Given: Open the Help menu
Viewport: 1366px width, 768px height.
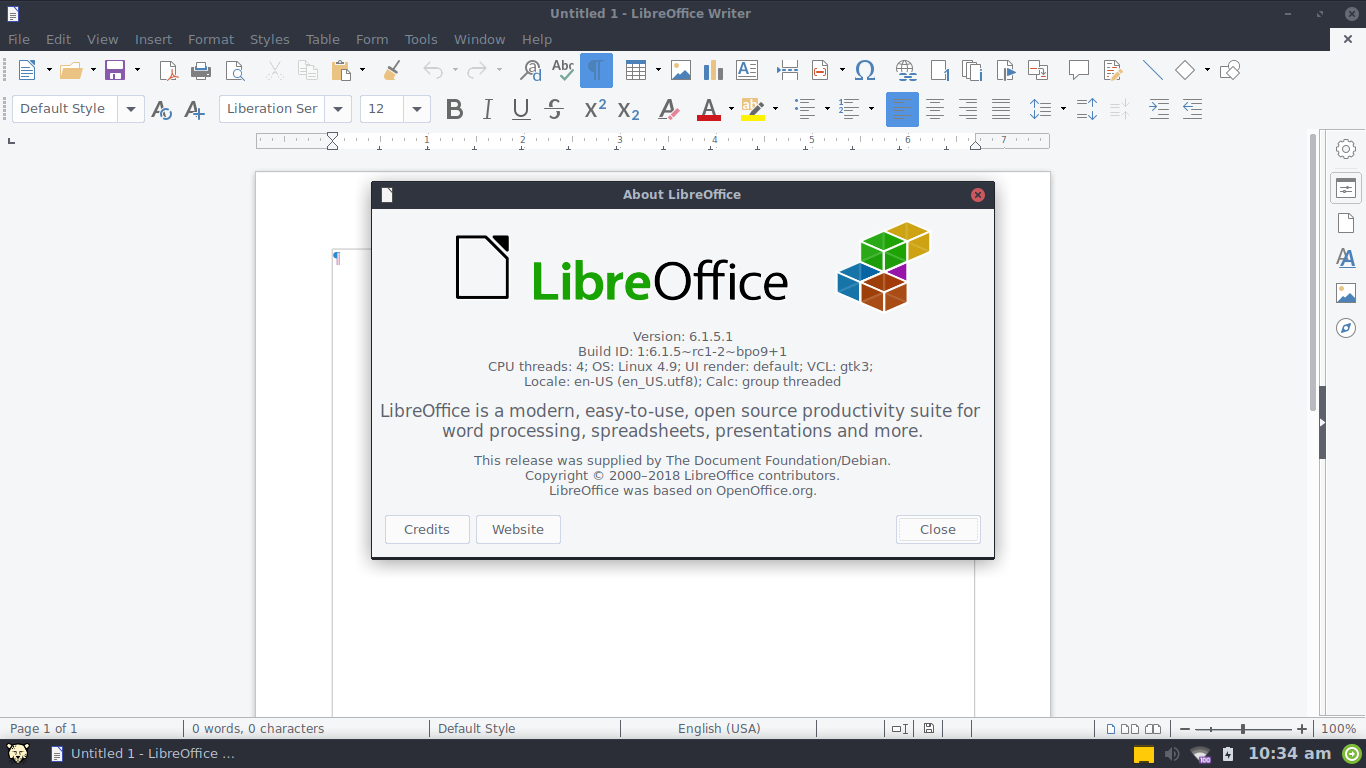Looking at the screenshot, I should point(537,39).
